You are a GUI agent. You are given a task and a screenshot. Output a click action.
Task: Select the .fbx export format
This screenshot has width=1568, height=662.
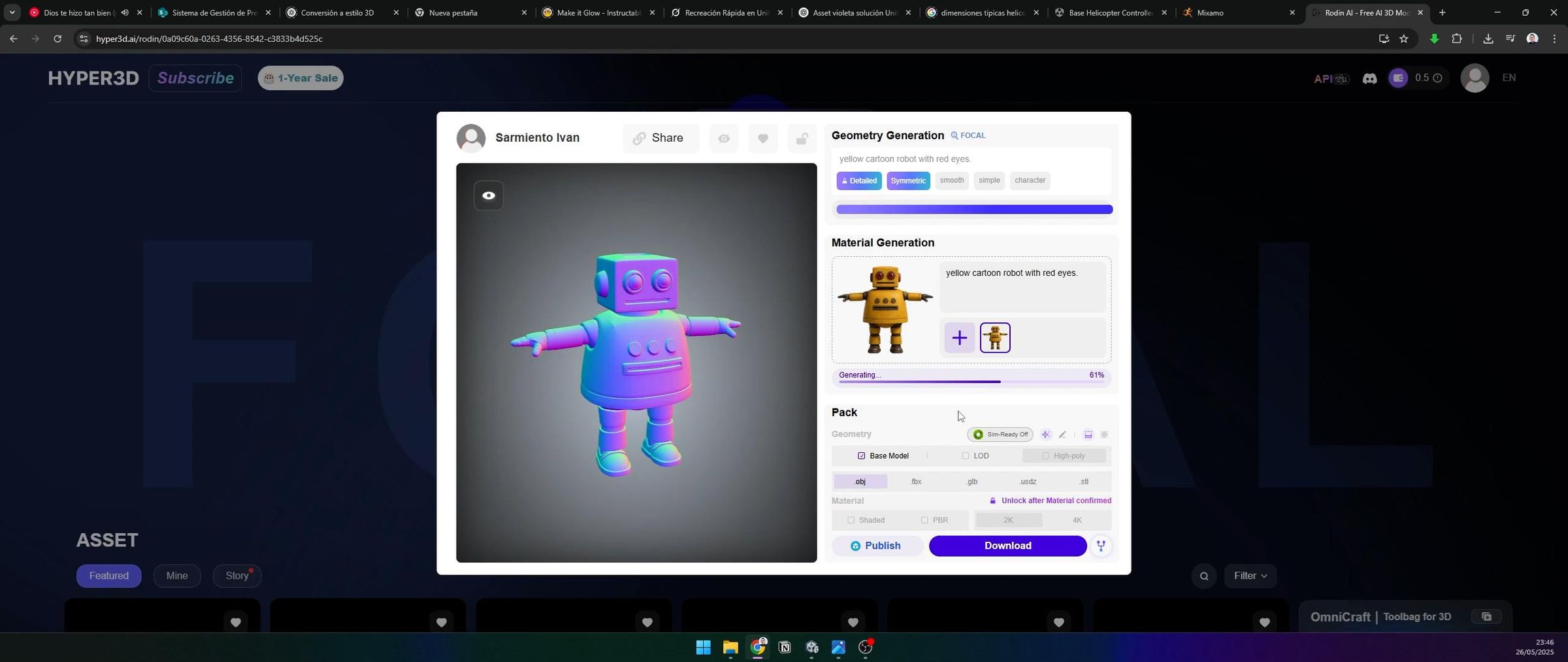tap(915, 482)
